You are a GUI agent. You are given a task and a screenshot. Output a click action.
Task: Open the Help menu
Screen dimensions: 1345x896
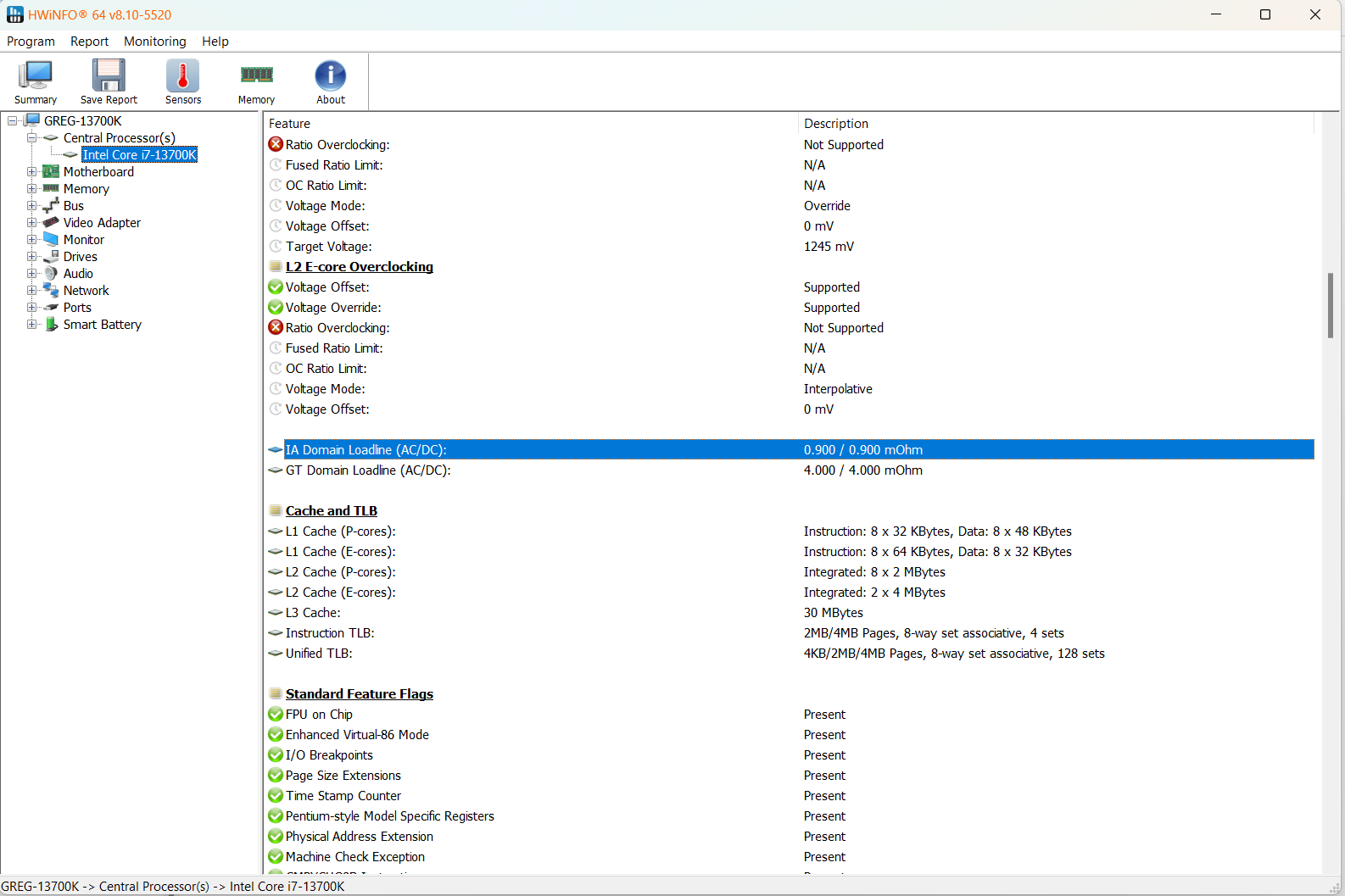215,41
